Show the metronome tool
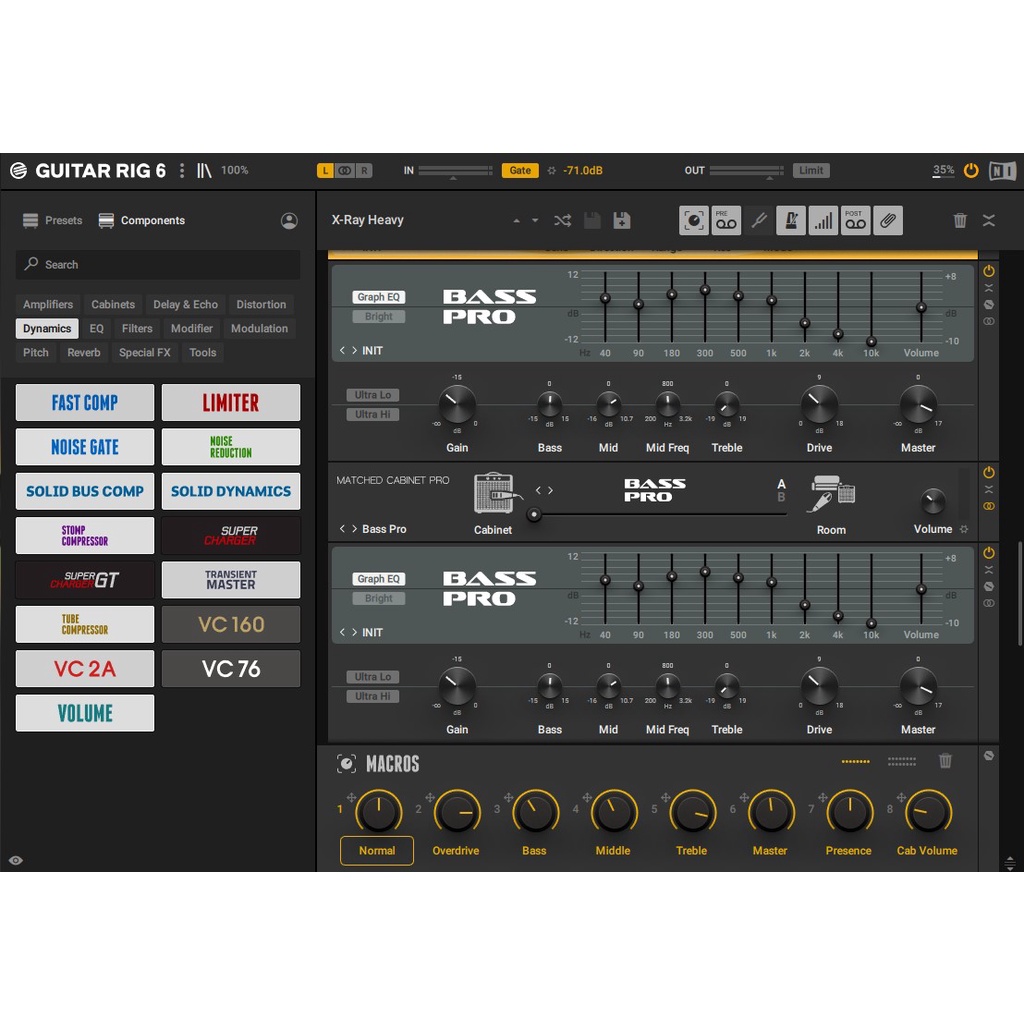Image resolution: width=1024 pixels, height=1024 pixels. [790, 221]
